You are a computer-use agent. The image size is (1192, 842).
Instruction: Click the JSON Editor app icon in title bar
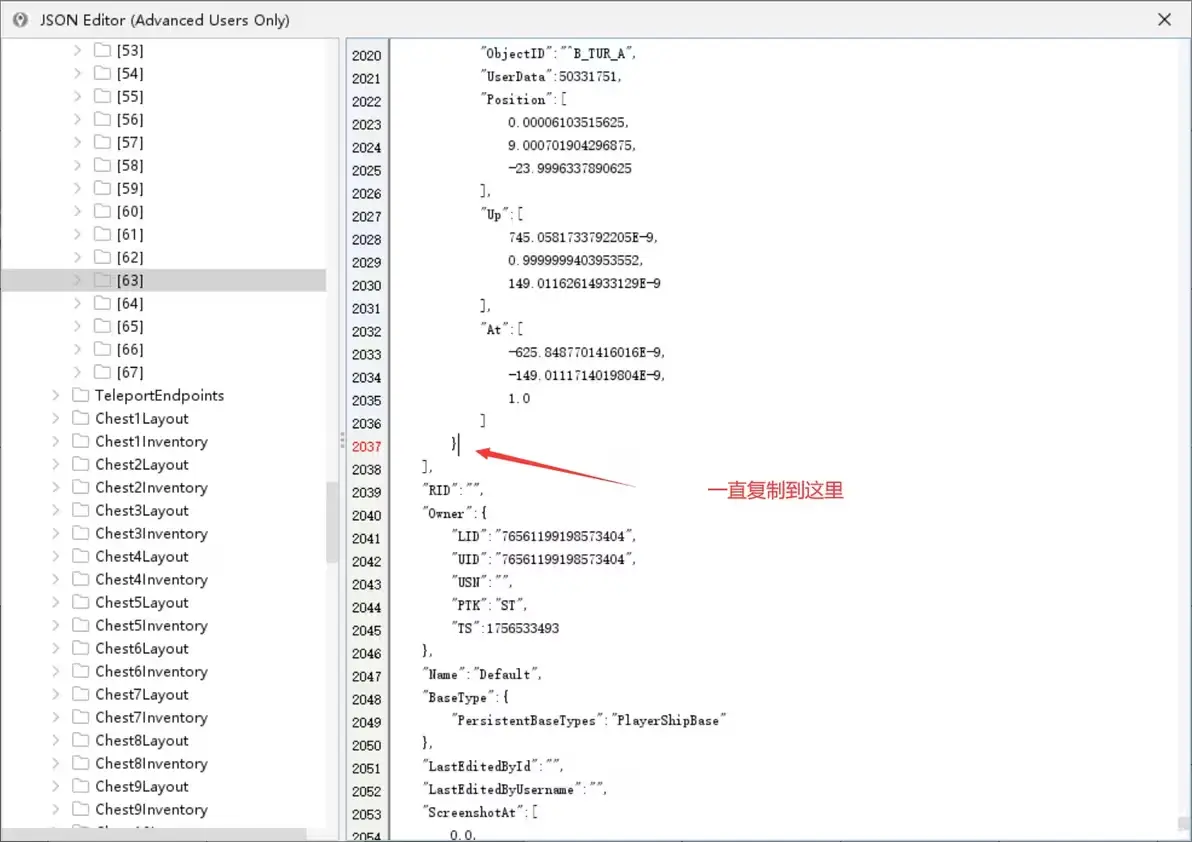coord(21,20)
